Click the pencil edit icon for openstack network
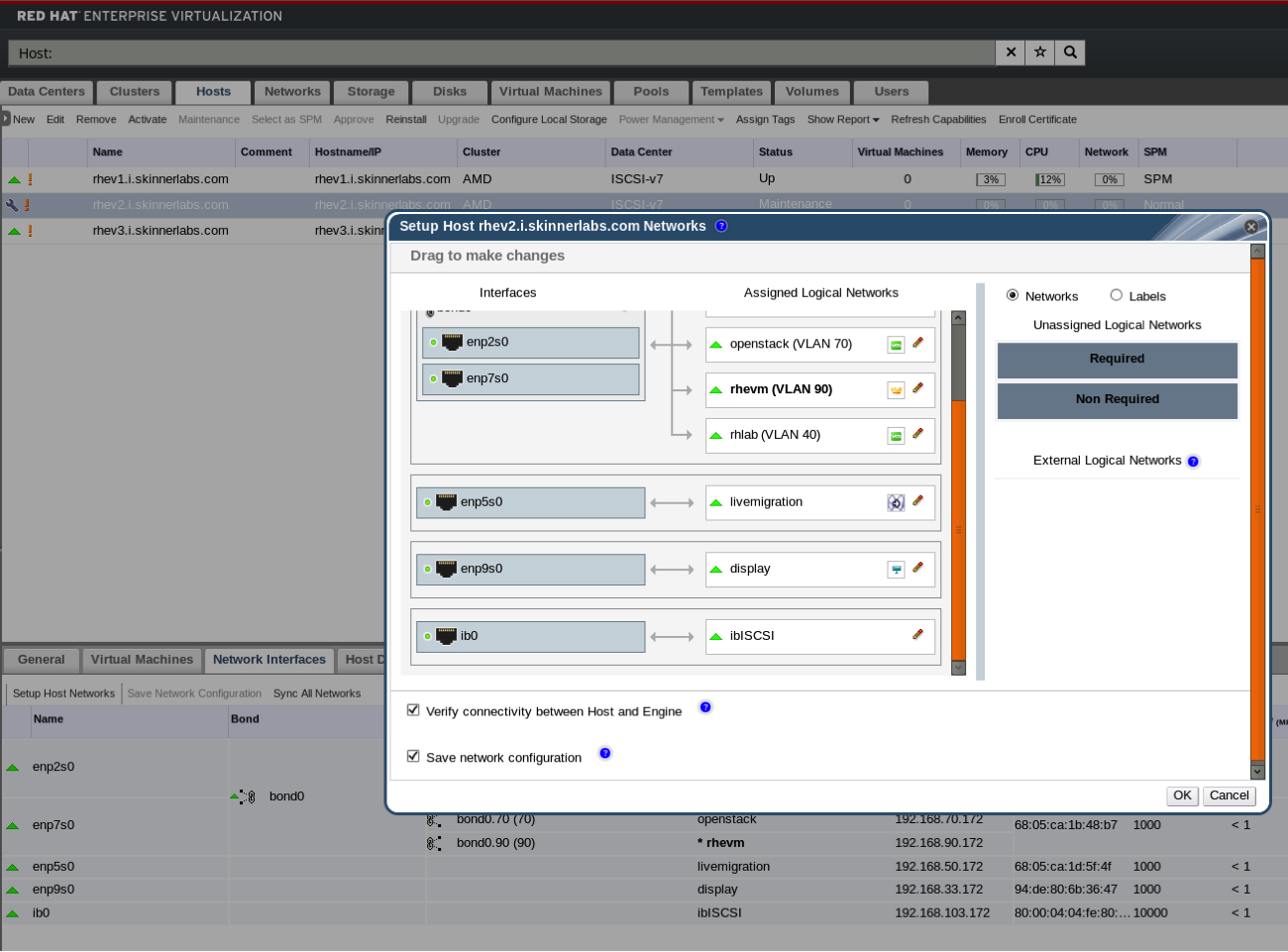Viewport: 1288px width, 952px height. click(x=917, y=343)
